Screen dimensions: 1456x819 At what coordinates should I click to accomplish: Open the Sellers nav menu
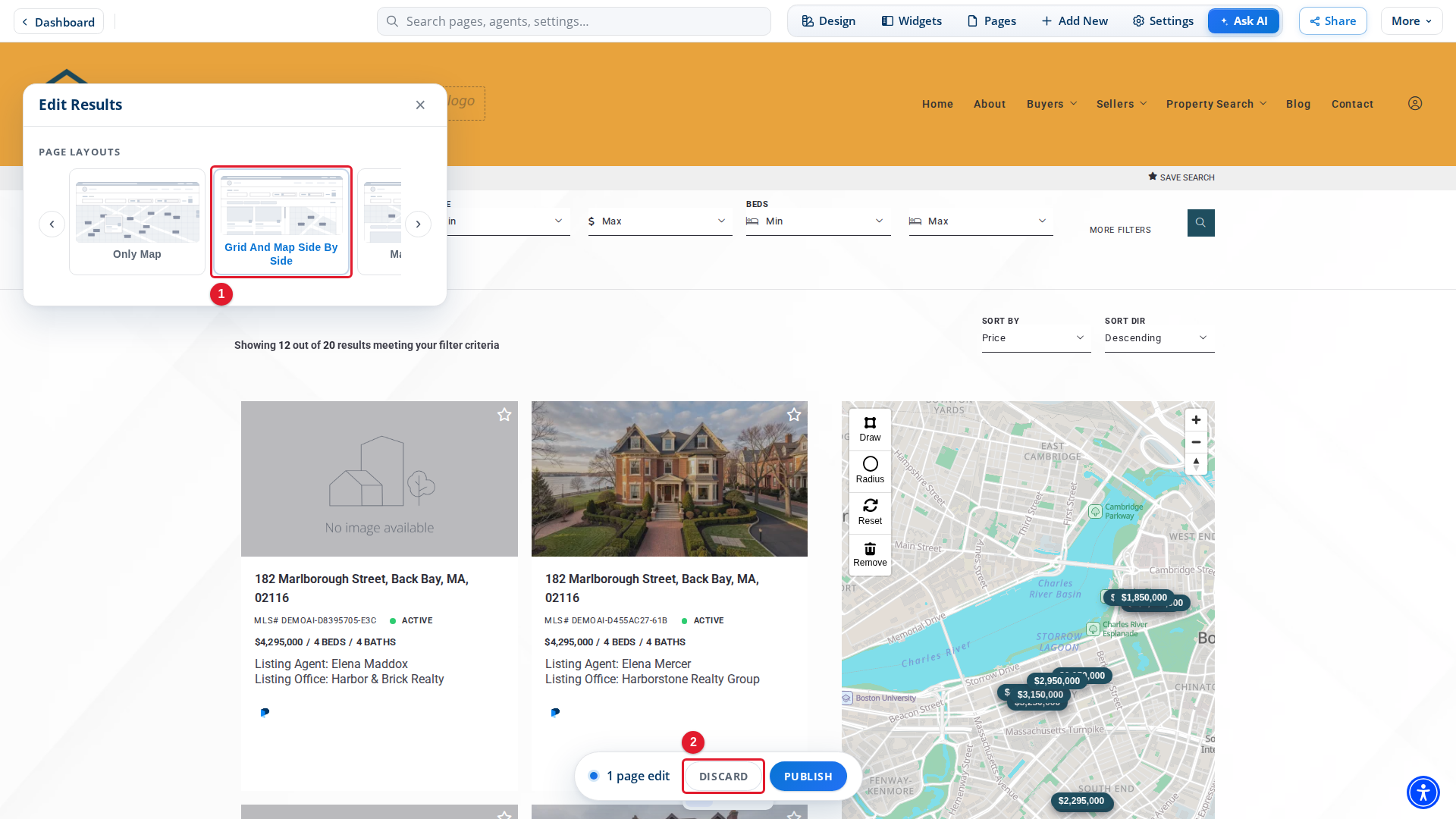tap(1122, 104)
